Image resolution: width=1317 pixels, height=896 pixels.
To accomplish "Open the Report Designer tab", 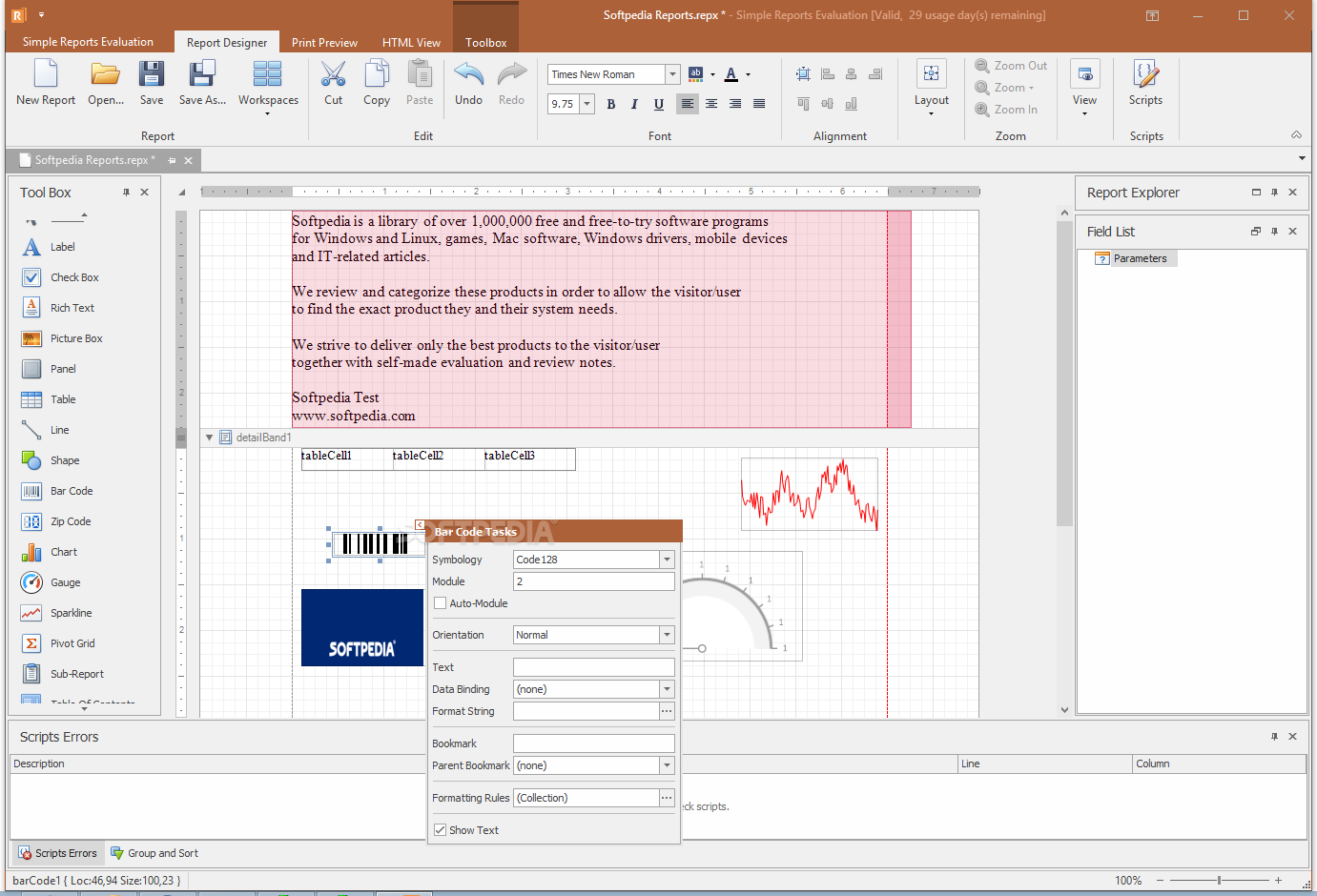I will [227, 42].
